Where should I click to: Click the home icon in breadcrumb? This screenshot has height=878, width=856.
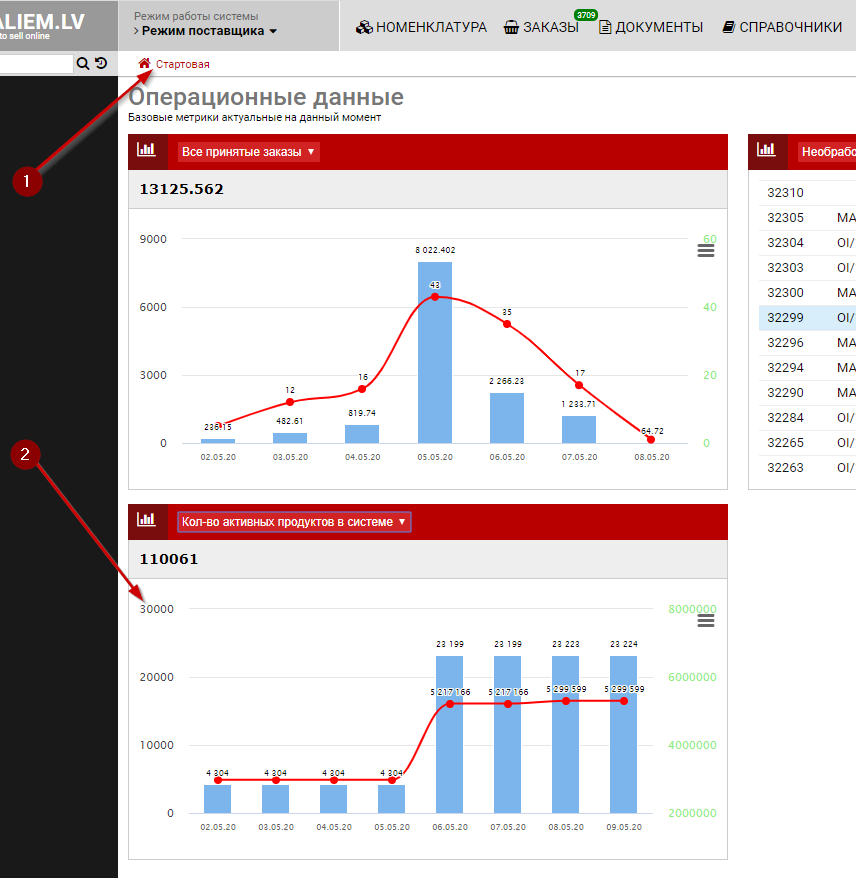tap(145, 64)
